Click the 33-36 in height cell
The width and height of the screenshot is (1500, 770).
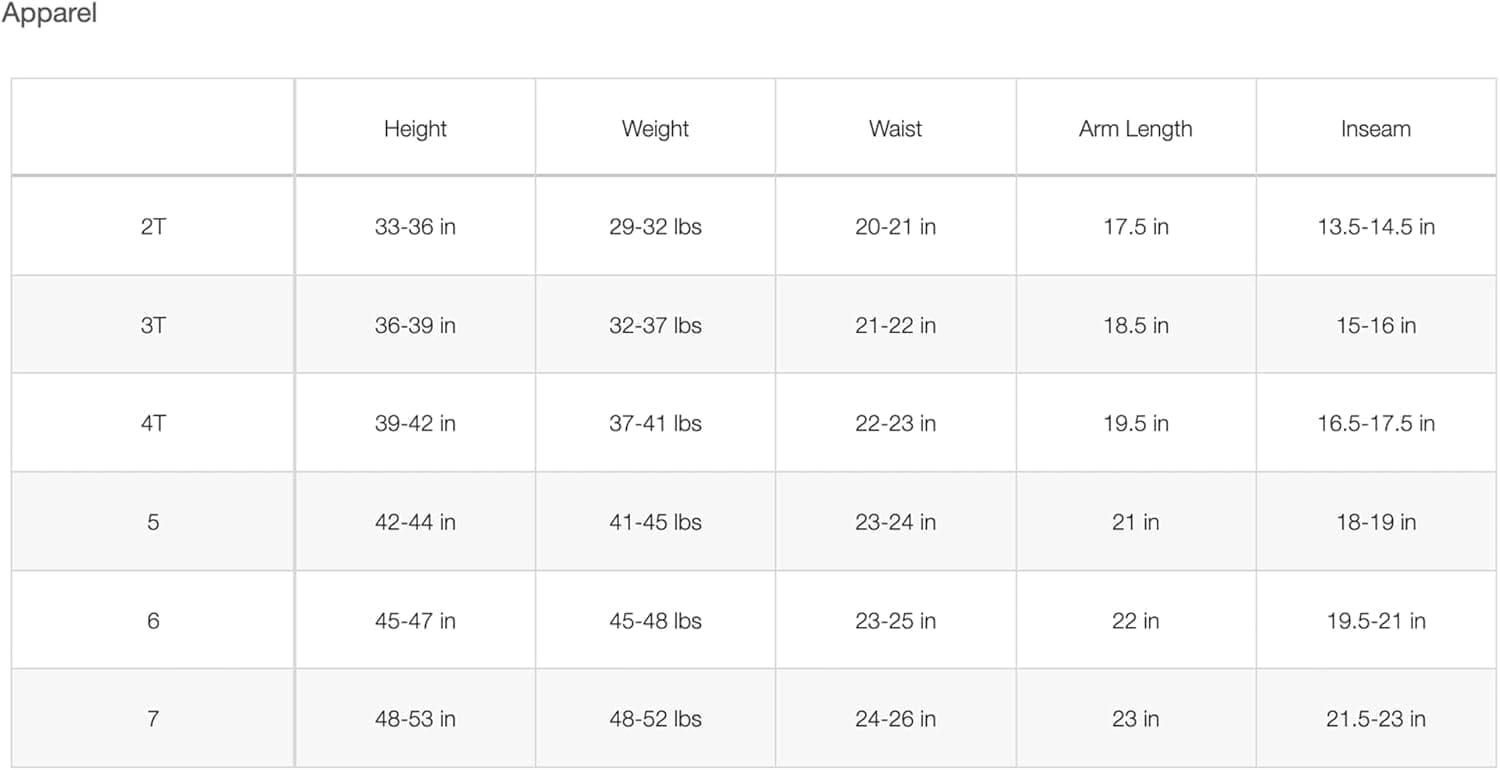click(415, 227)
